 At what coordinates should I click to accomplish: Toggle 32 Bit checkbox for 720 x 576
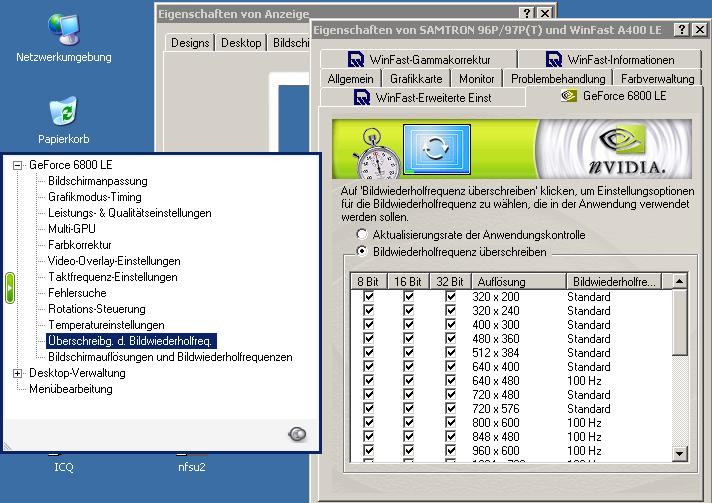click(x=450, y=409)
